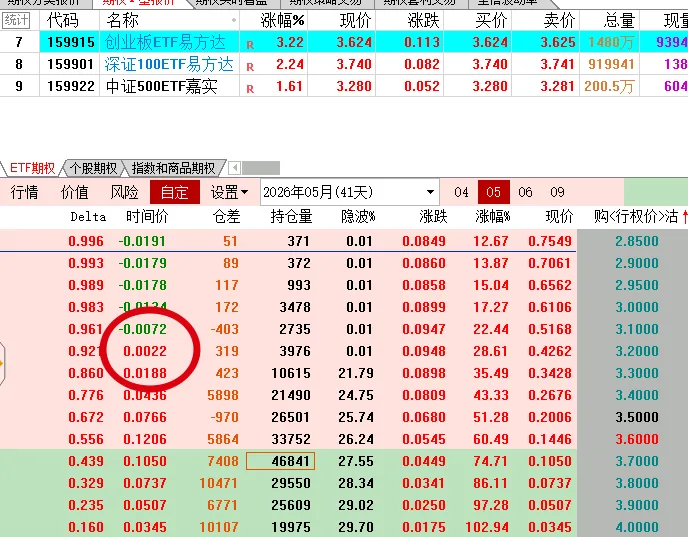Screen dimensions: 688x537
Task: Click the Delta value 0.996
Action: tap(86, 241)
